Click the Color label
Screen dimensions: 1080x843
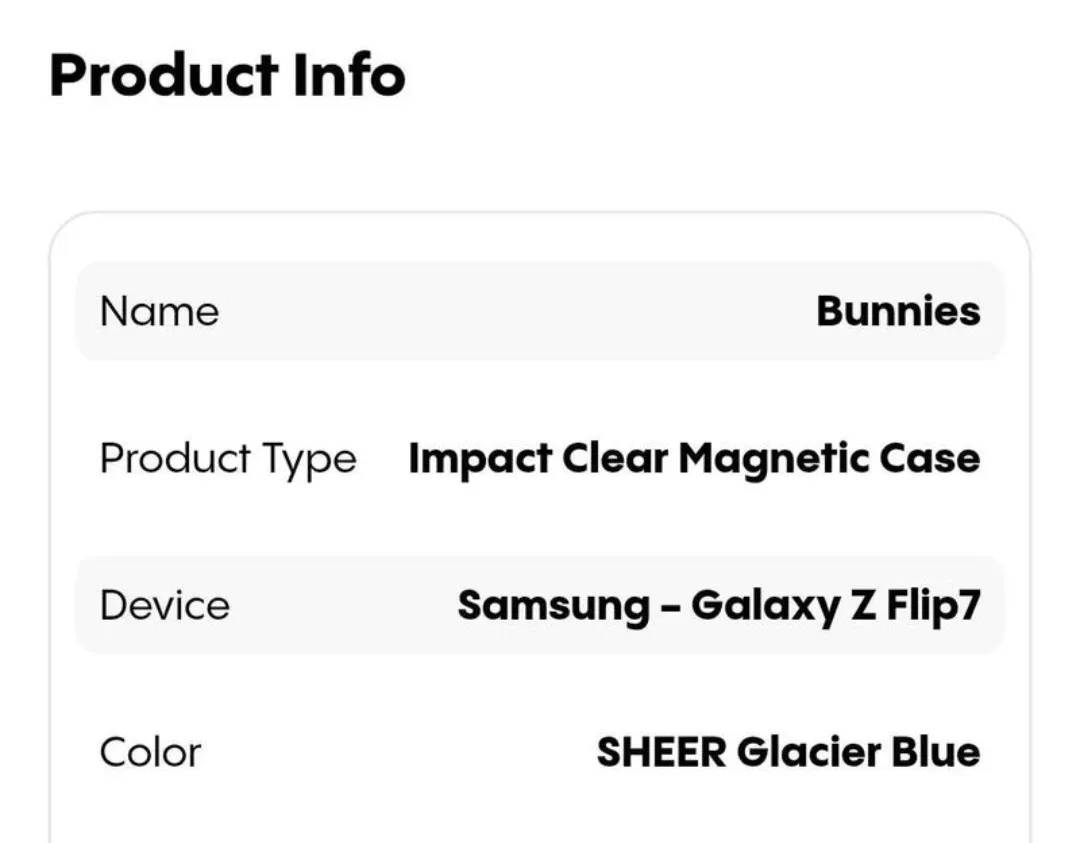(149, 751)
